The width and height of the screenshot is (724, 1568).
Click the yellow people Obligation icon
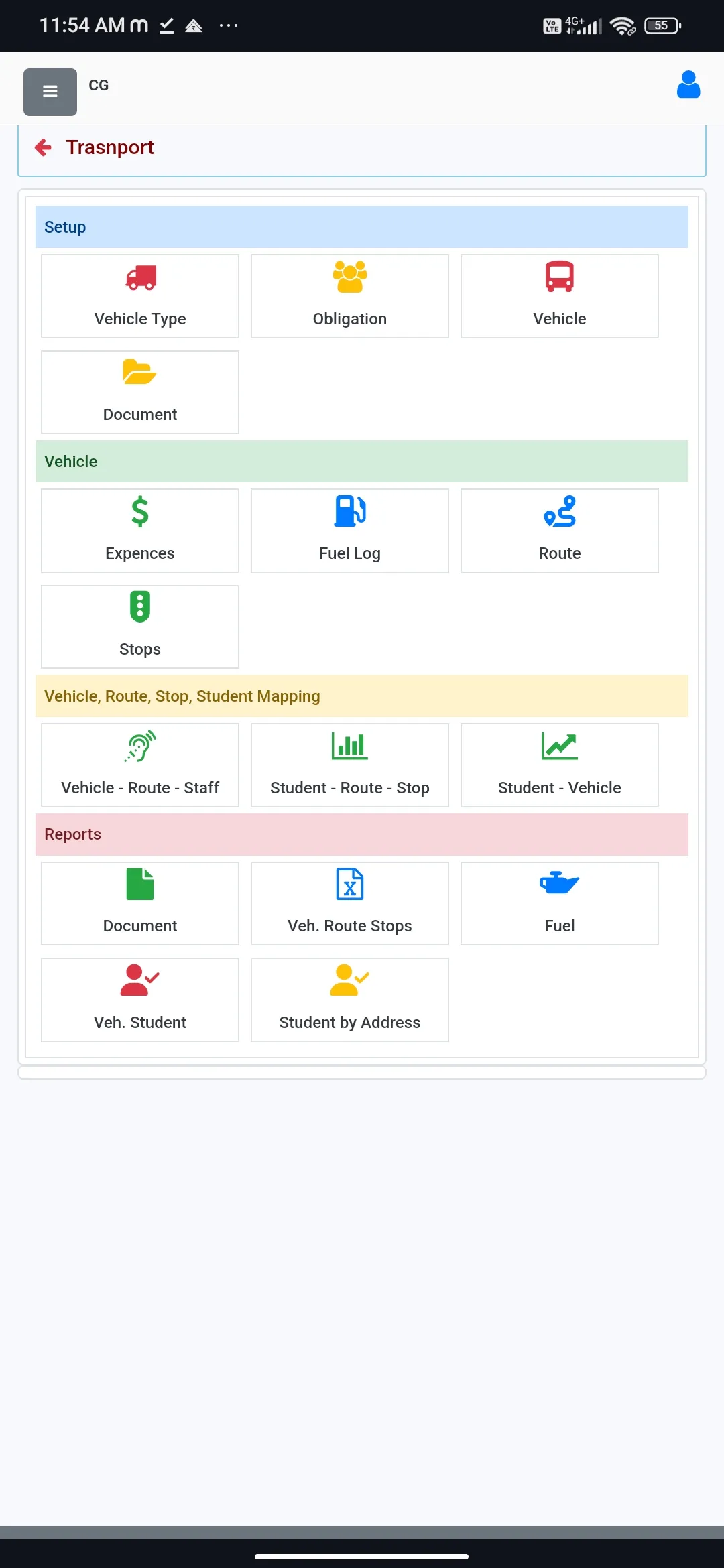(x=350, y=277)
